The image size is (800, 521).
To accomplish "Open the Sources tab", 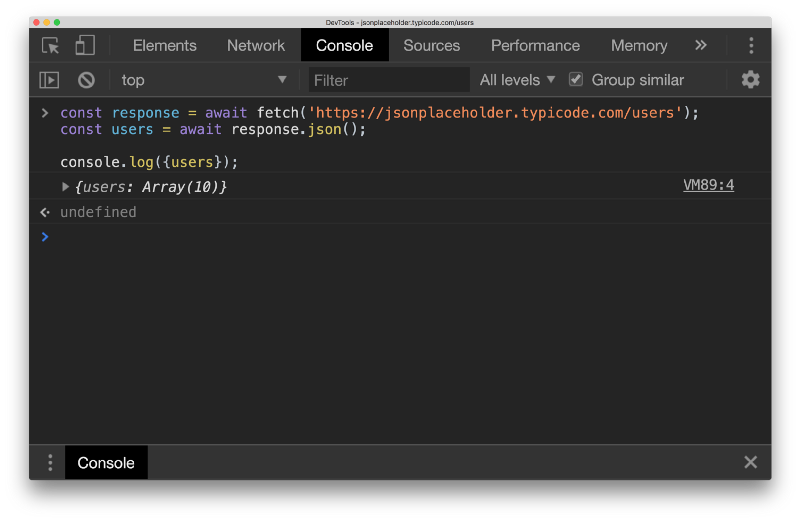I will pyautogui.click(x=432, y=45).
